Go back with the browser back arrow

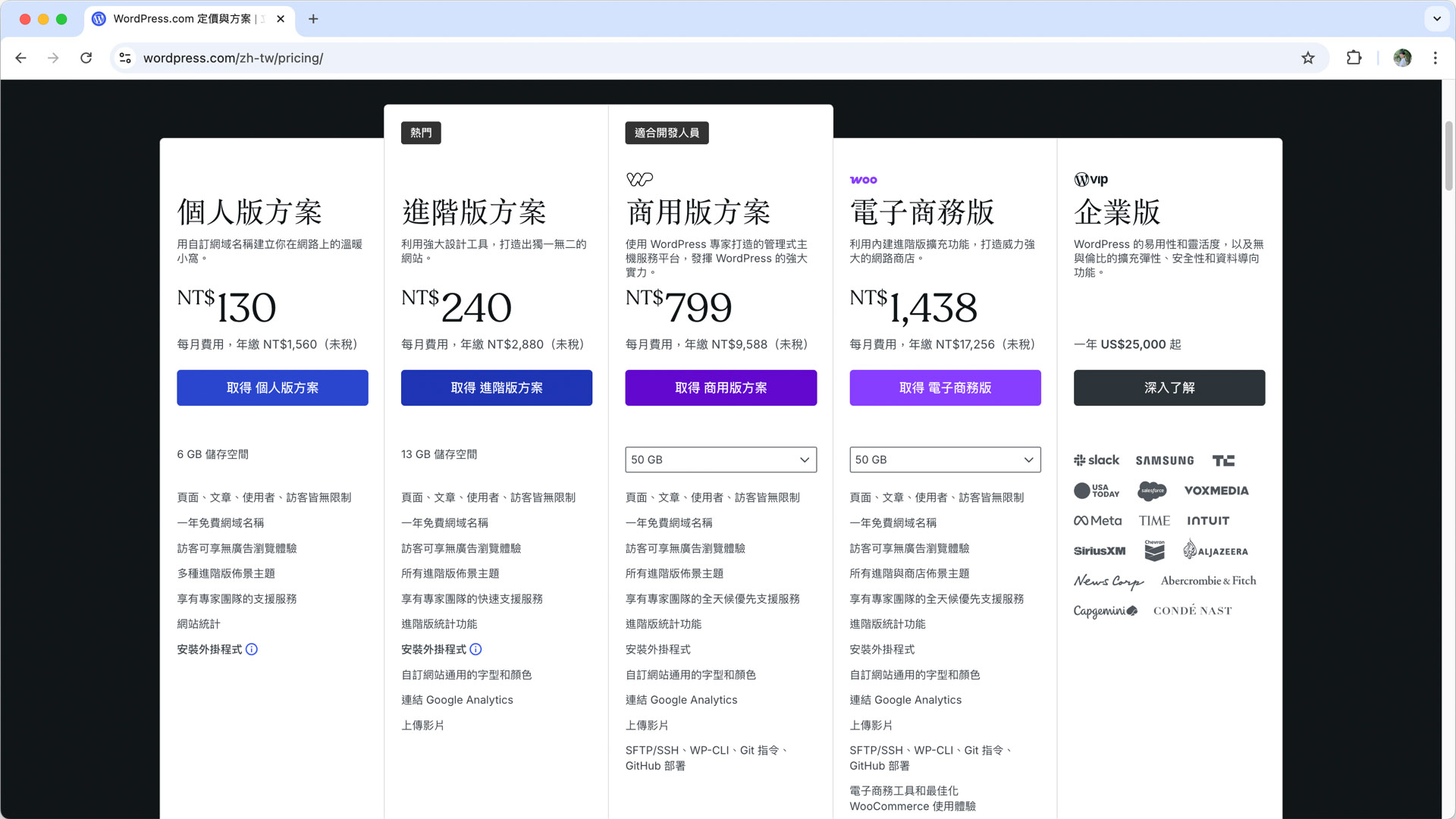pos(20,58)
